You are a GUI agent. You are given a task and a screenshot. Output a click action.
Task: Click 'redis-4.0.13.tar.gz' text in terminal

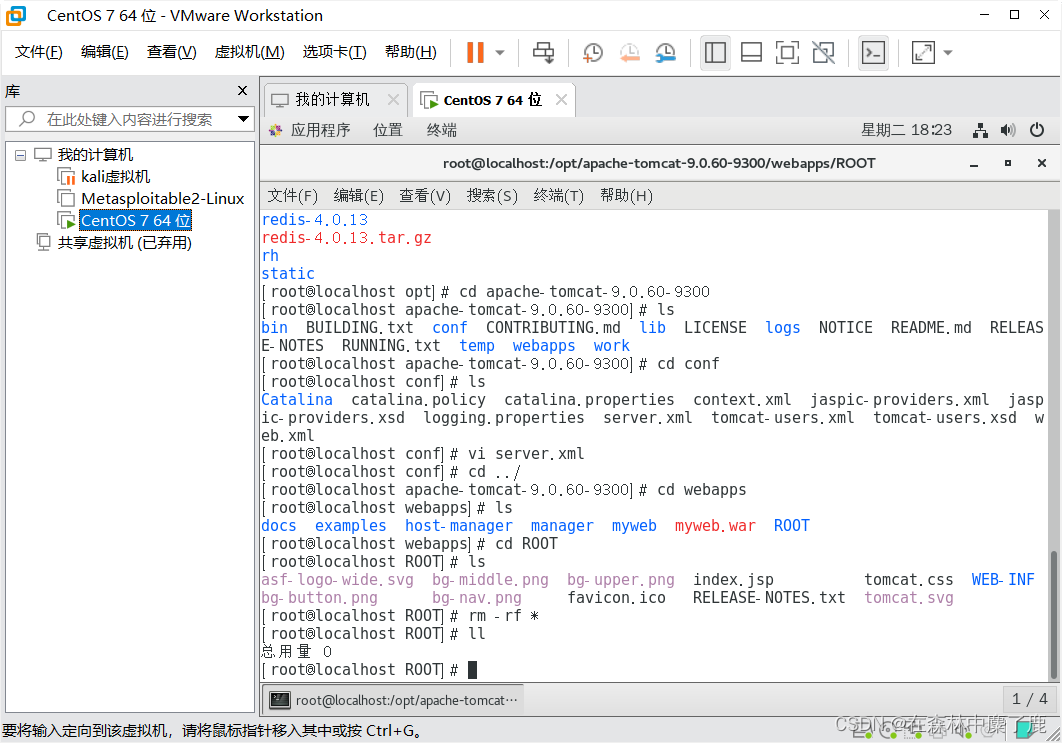pyautogui.click(x=346, y=238)
